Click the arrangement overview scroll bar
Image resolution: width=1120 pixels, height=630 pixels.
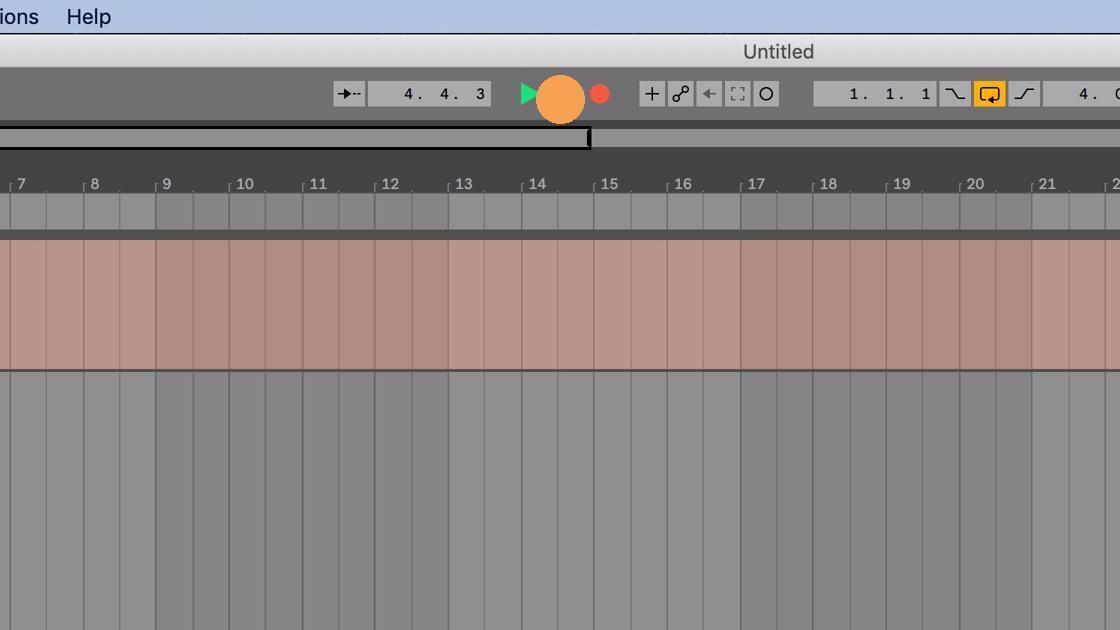[295, 138]
